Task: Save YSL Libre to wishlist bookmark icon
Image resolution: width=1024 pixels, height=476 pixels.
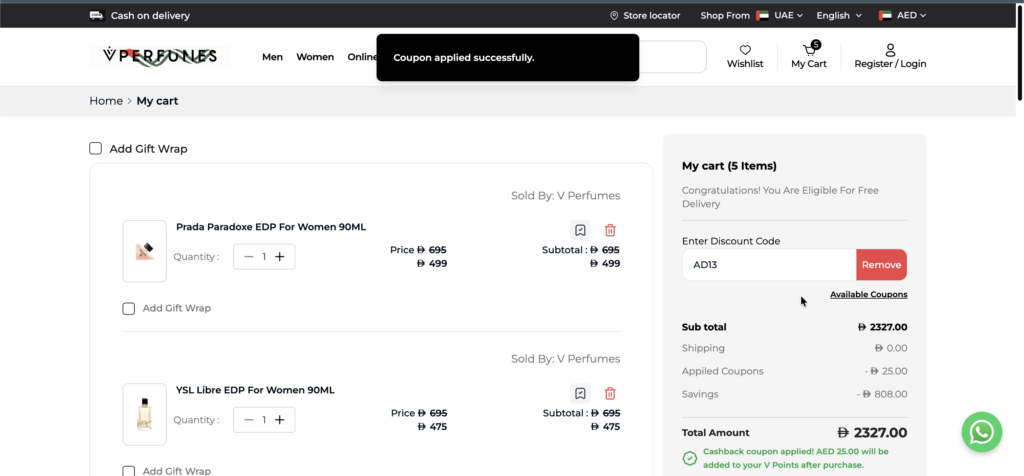Action: (580, 393)
